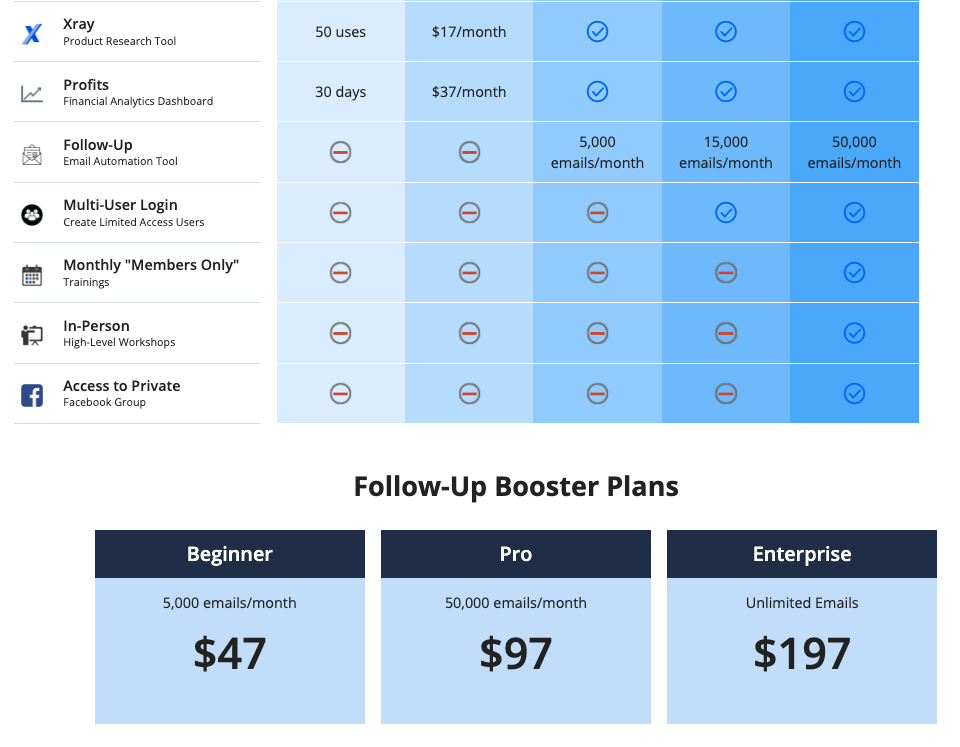The width and height of the screenshot is (960, 747).
Task: Click the $17/month Xray price cell
Action: tap(469, 31)
